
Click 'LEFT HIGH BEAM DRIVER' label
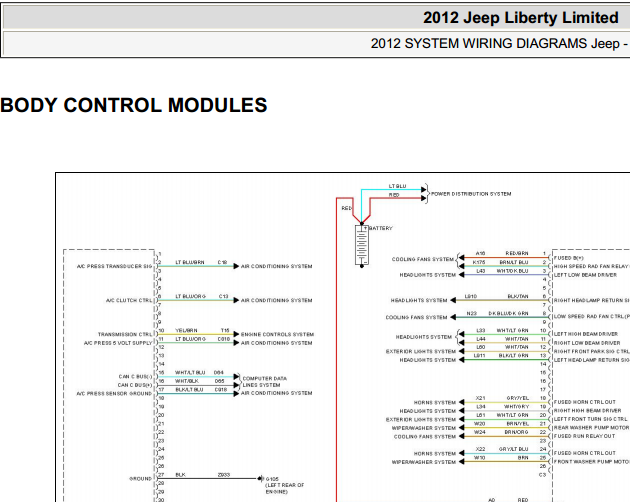586,334
